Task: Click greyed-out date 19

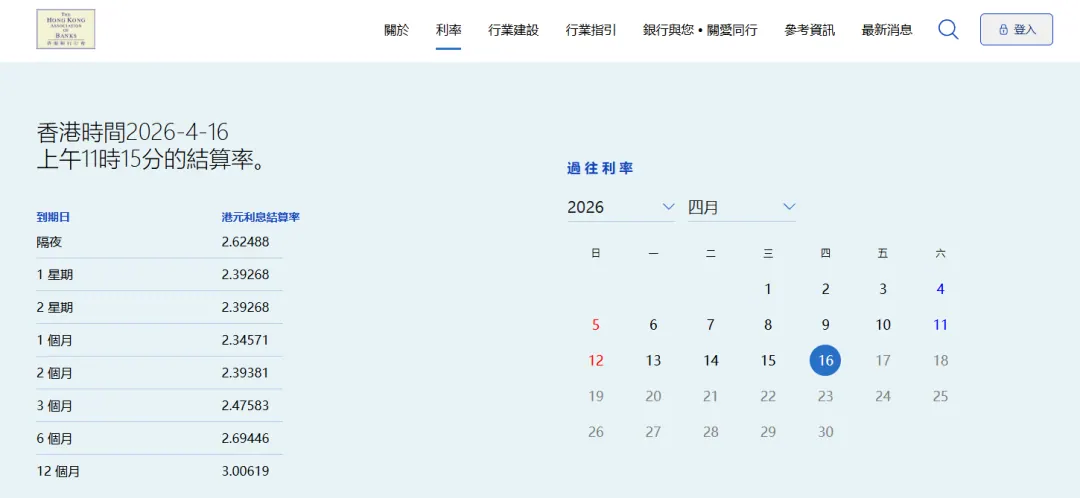Action: (x=596, y=396)
